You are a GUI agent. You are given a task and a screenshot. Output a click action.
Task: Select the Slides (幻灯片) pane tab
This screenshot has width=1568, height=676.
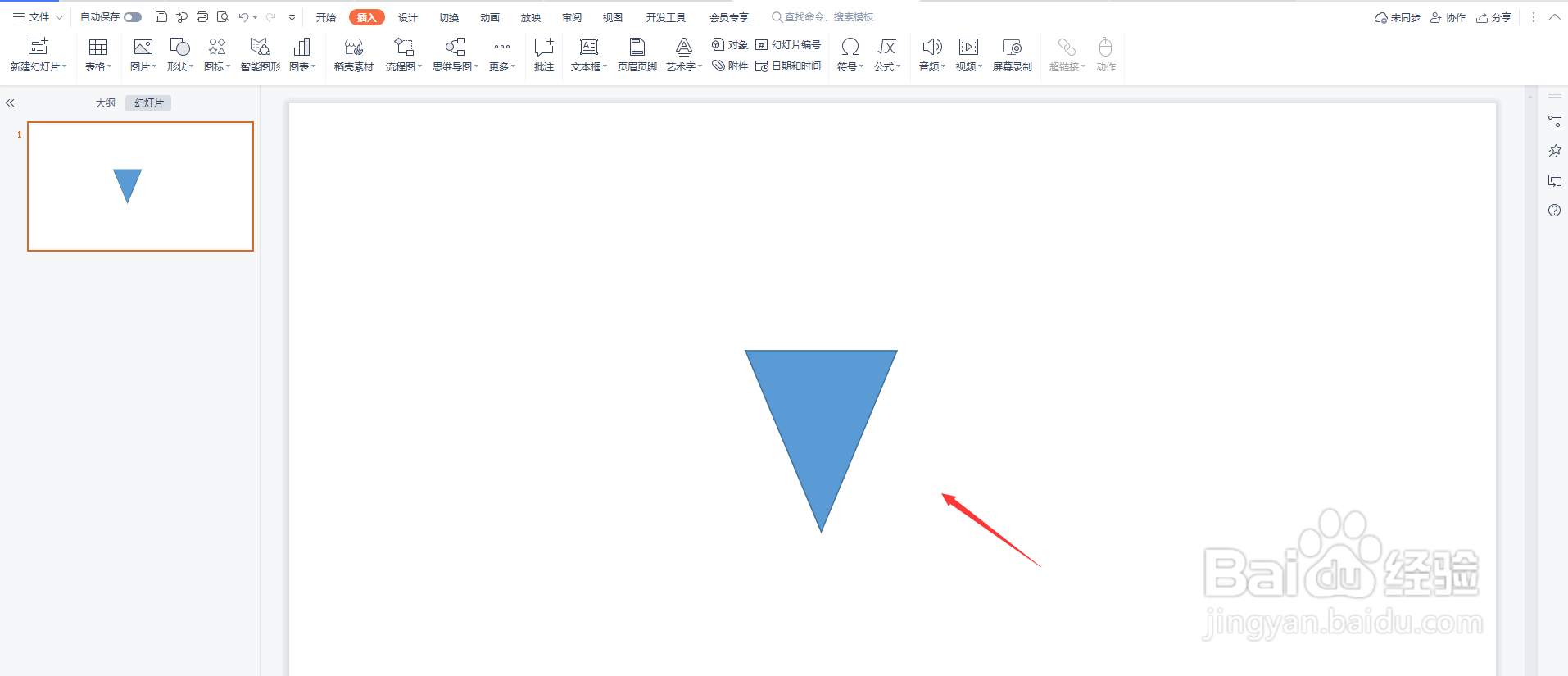[148, 103]
